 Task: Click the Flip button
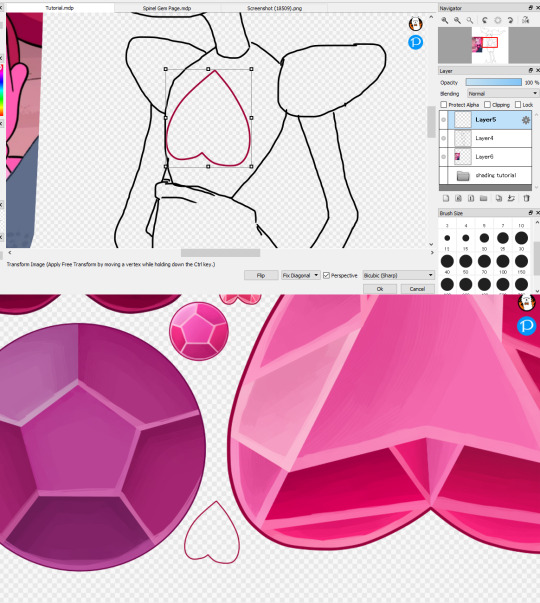coord(261,275)
